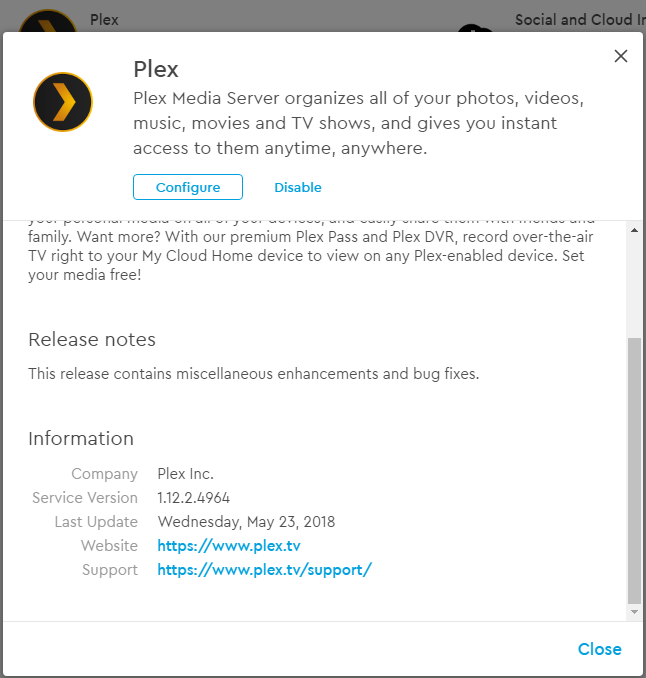Screen dimensions: 646x678
Task: Click the background Plex app icon behind the dialog
Action: [x=47, y=21]
